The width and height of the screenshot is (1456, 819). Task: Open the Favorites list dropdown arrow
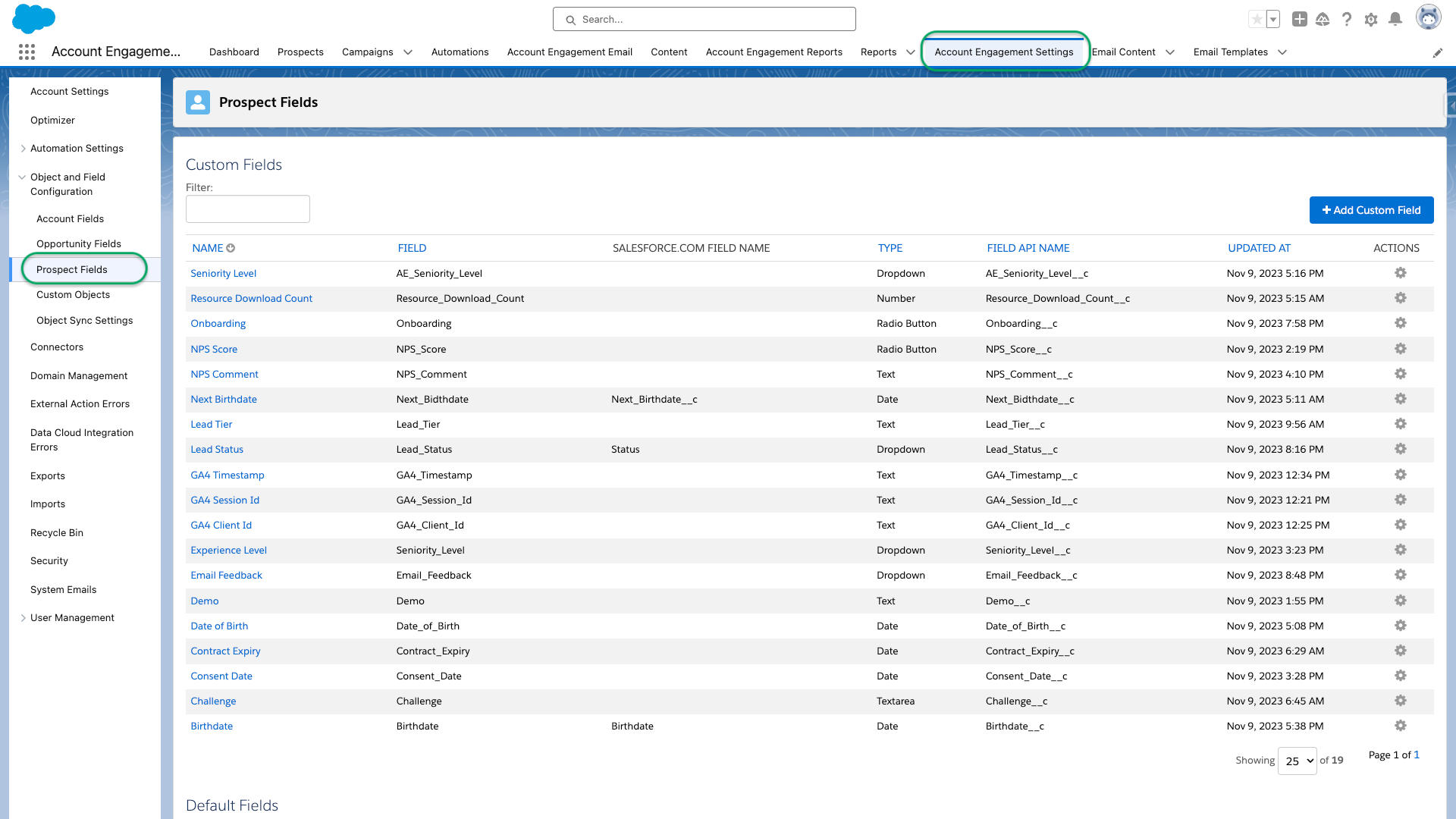coord(1273,20)
